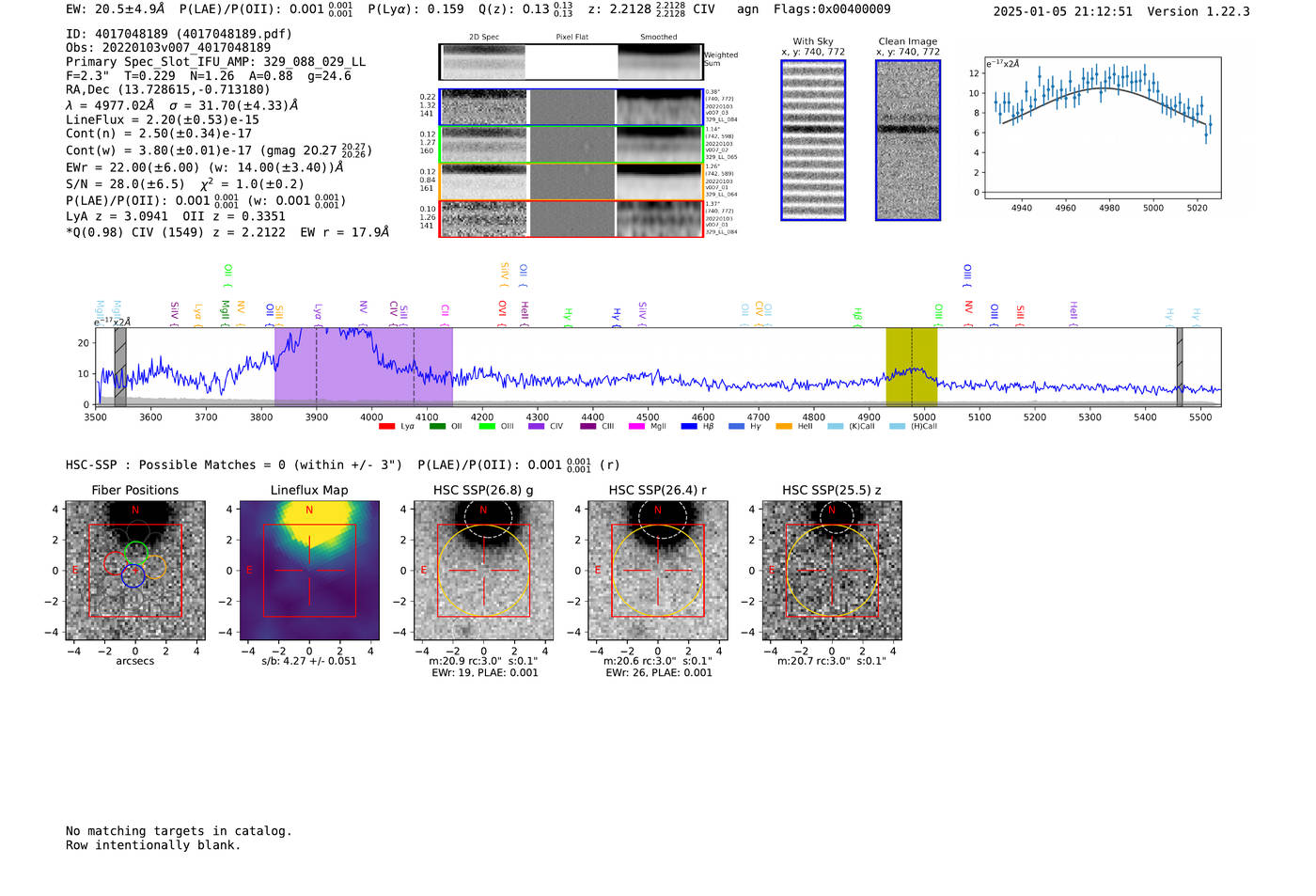Click the CIII legend swatch
Viewport: 1316px width, 896px height.
click(x=588, y=427)
